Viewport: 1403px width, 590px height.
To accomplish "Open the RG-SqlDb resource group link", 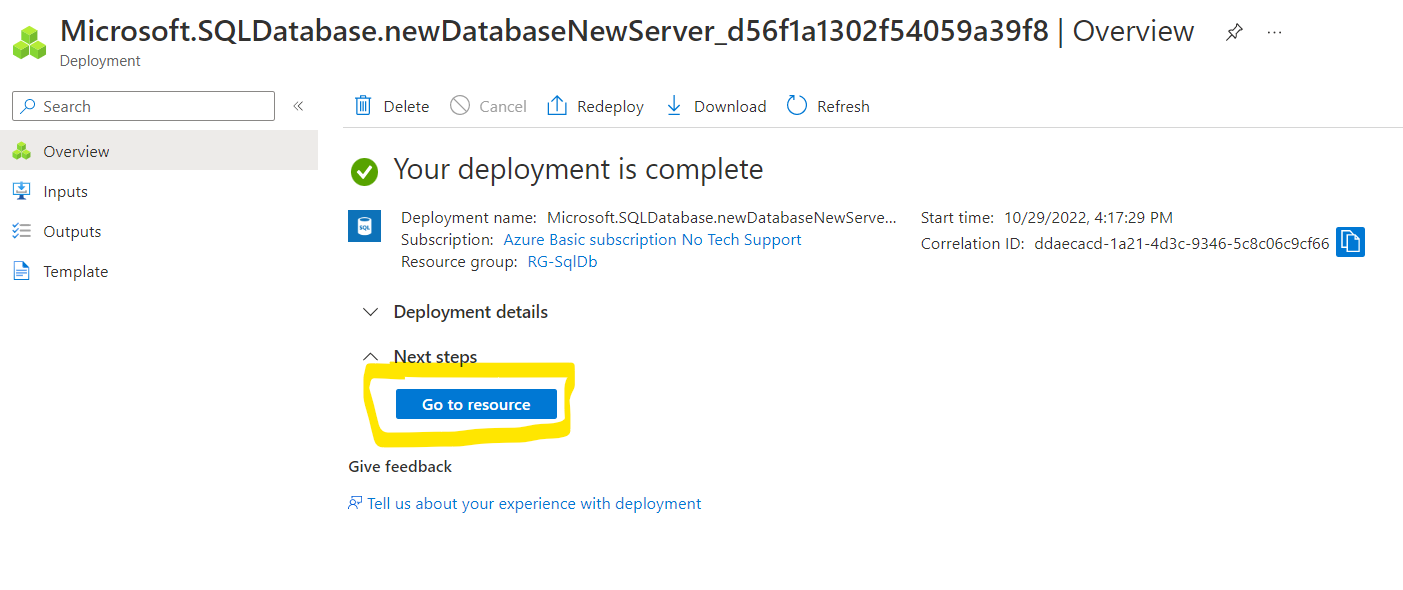I will point(562,262).
